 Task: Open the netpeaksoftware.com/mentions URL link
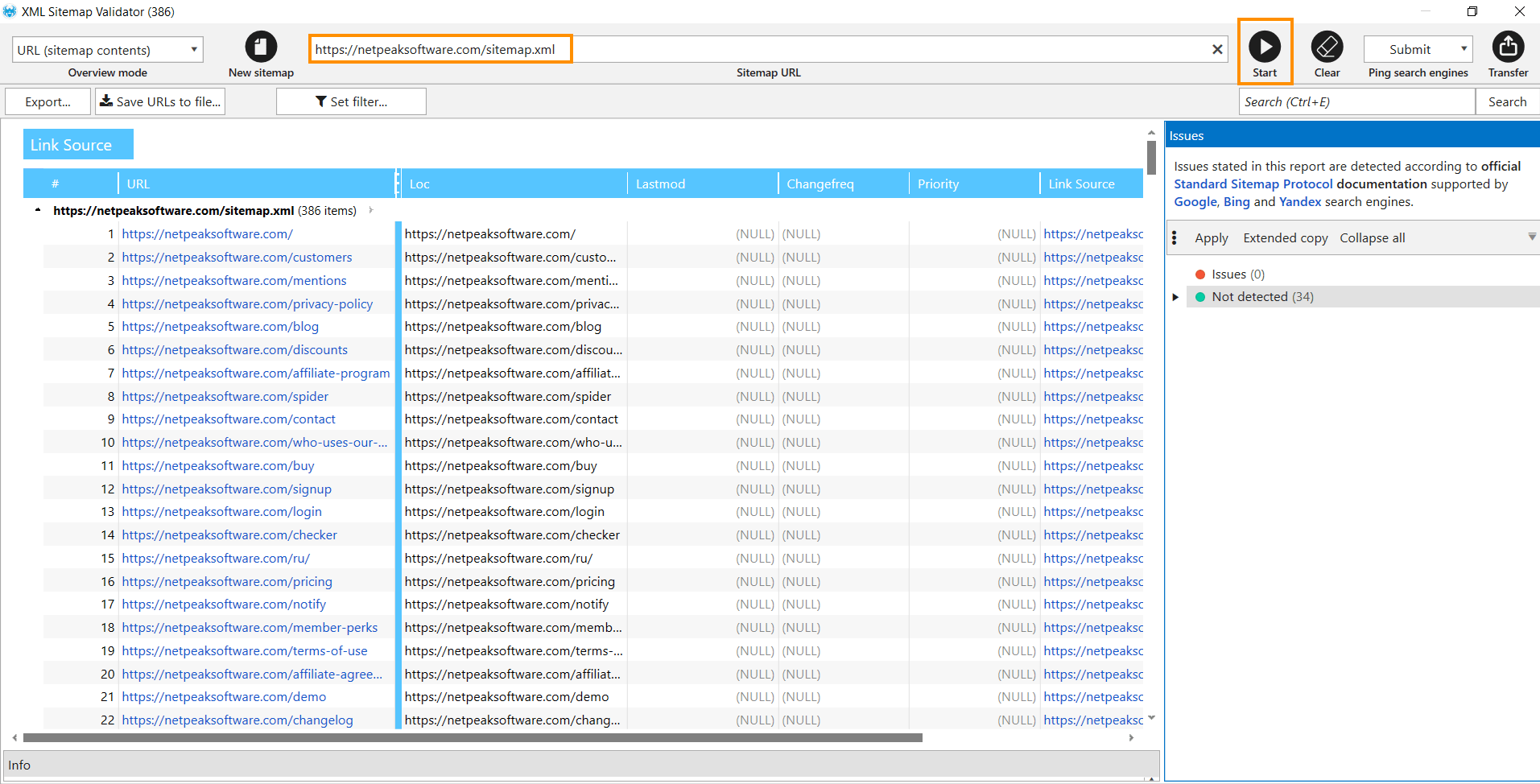pyautogui.click(x=234, y=280)
